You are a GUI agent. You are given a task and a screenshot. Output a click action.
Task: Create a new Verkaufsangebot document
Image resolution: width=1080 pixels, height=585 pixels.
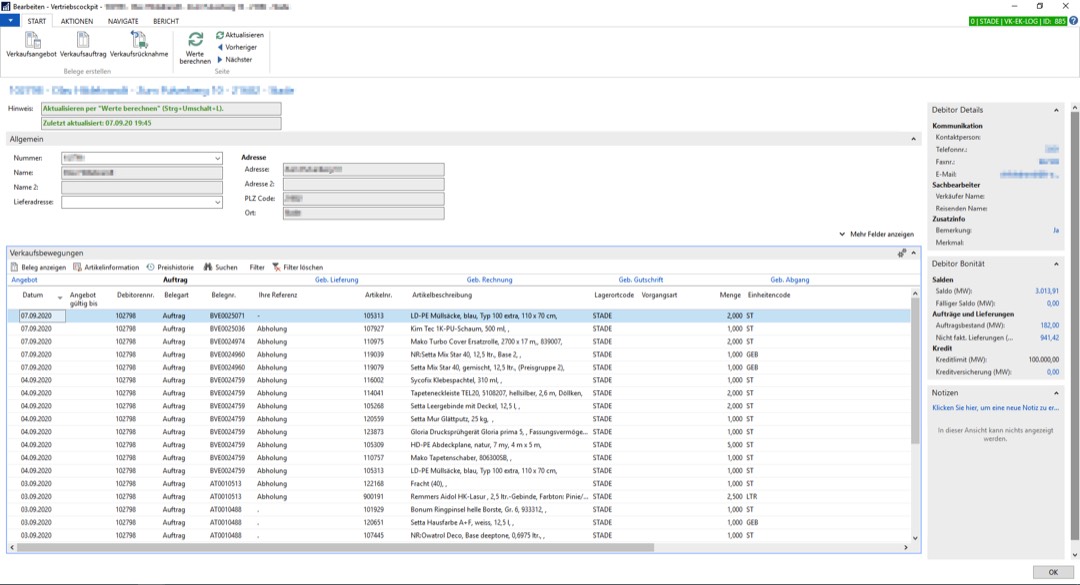point(32,45)
